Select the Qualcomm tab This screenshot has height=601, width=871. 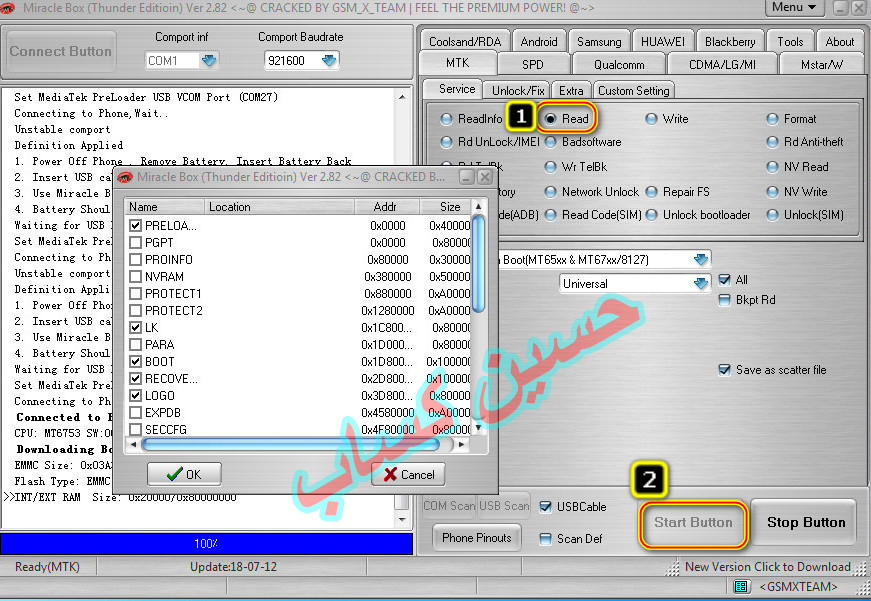coord(619,64)
